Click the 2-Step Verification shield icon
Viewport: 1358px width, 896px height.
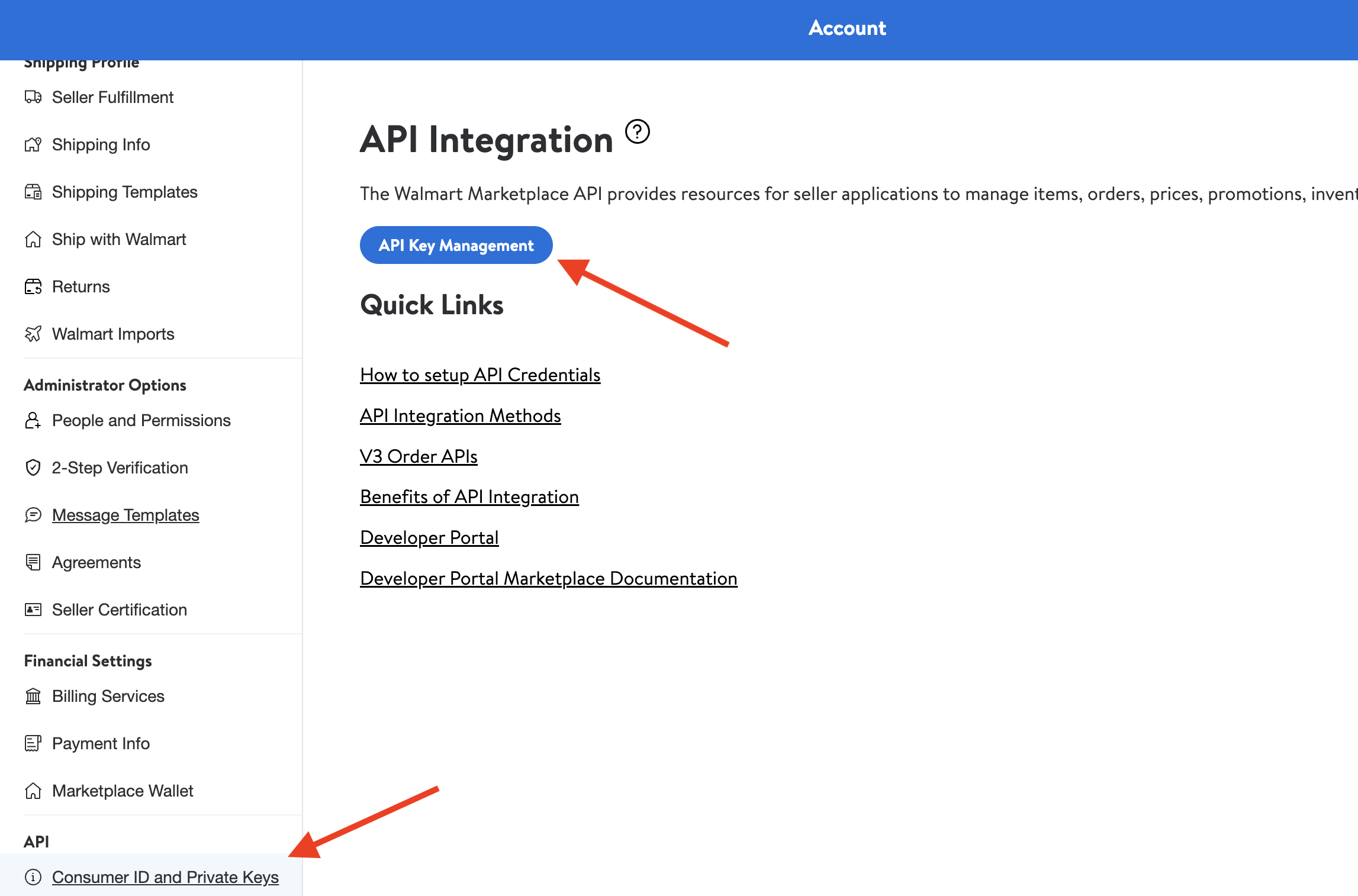(33, 468)
